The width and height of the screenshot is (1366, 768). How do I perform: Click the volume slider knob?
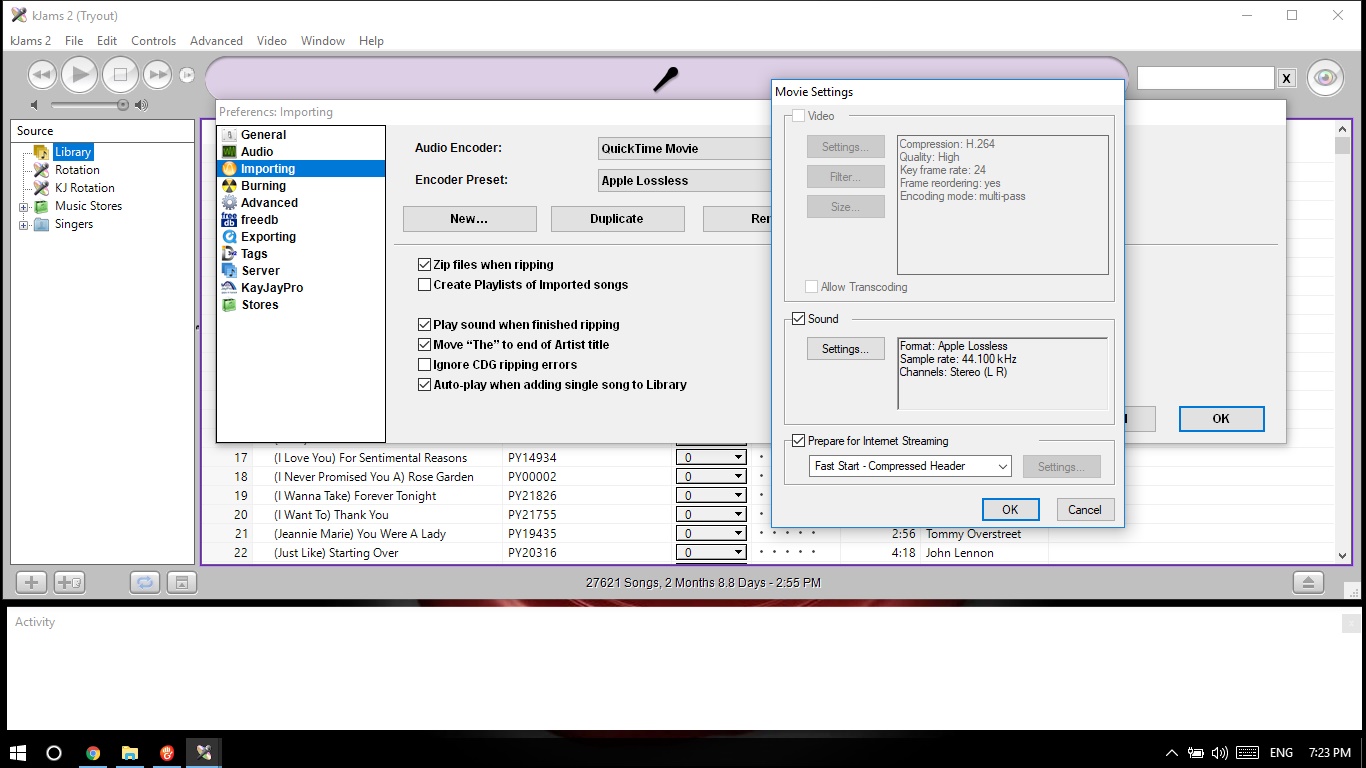(123, 105)
